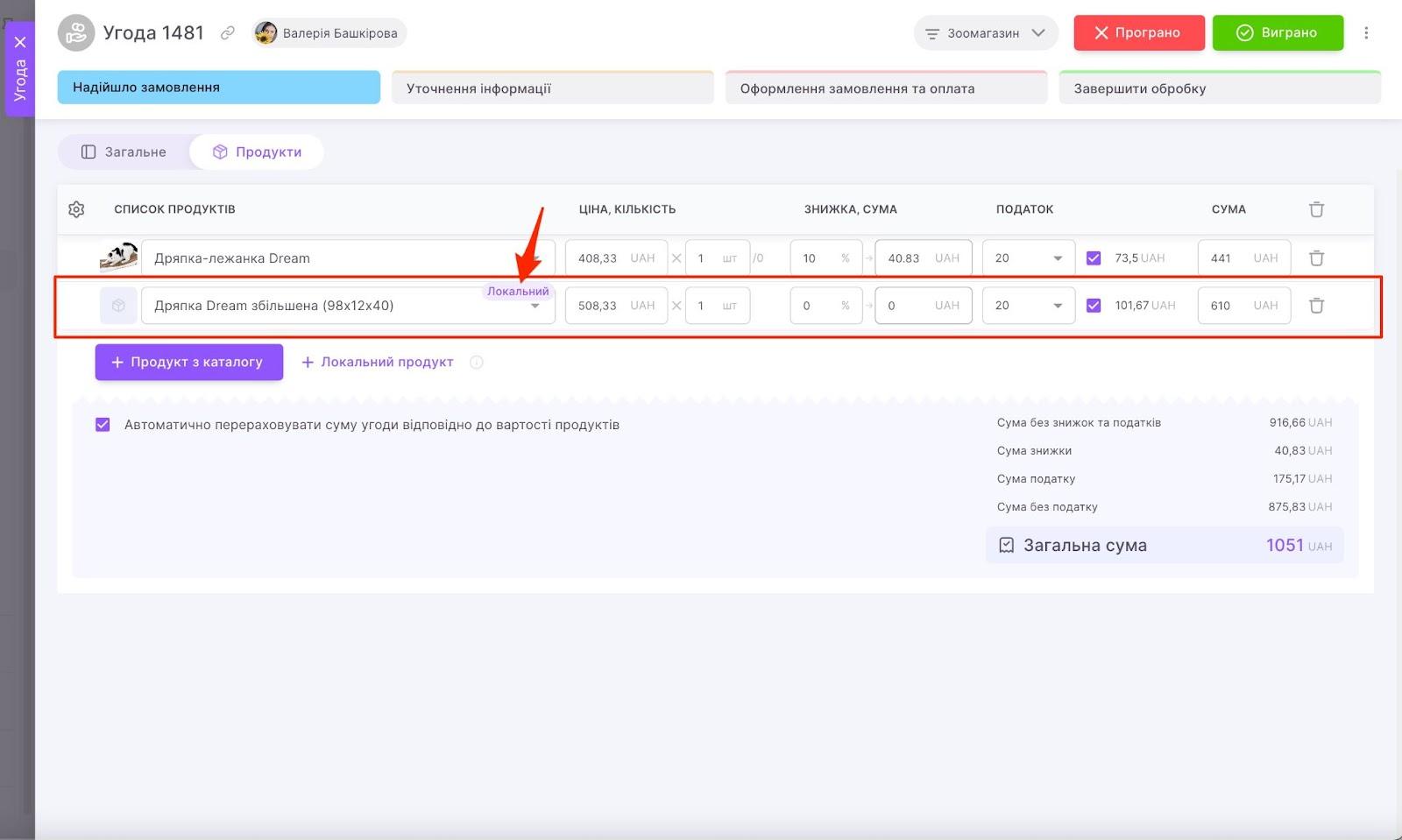Click the СПИСОК ПРОДУКТІВ column header
The width and height of the screenshot is (1402, 840).
tap(174, 209)
